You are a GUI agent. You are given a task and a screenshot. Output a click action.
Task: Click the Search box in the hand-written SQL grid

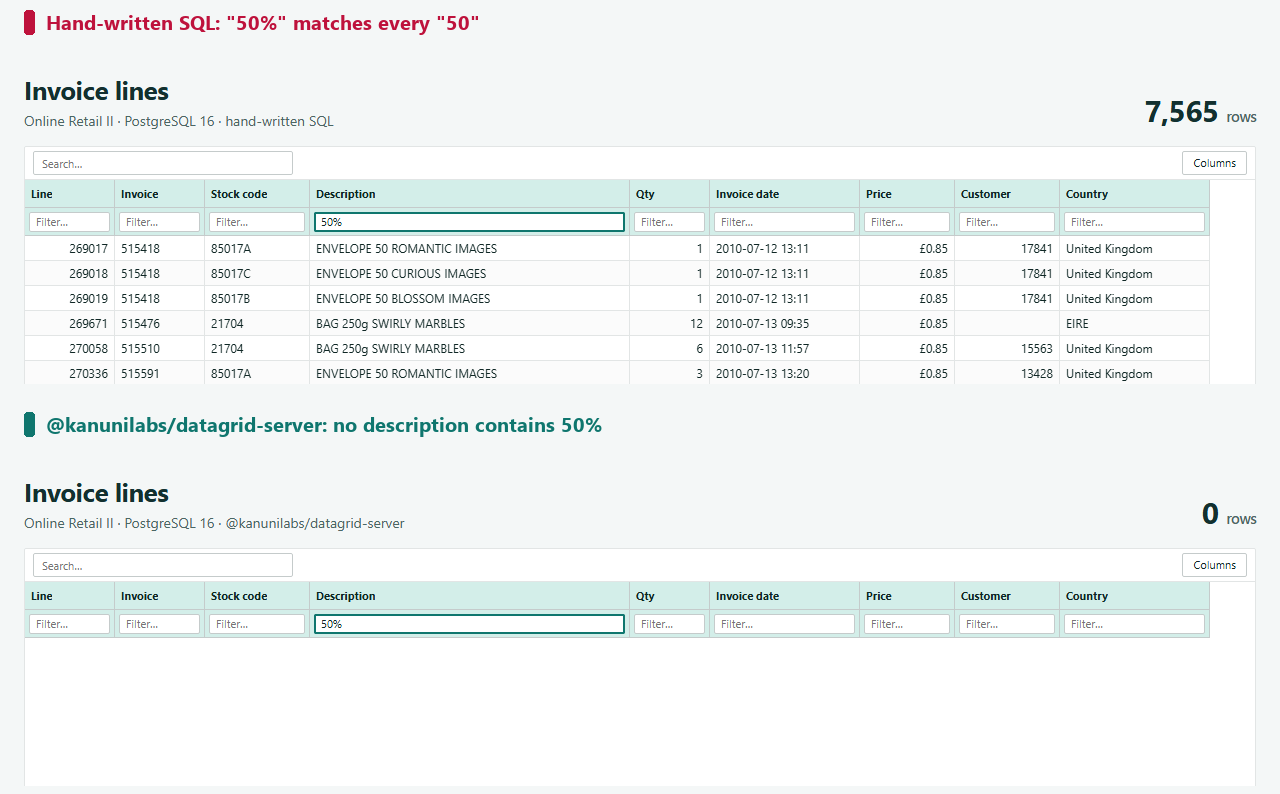(x=163, y=163)
